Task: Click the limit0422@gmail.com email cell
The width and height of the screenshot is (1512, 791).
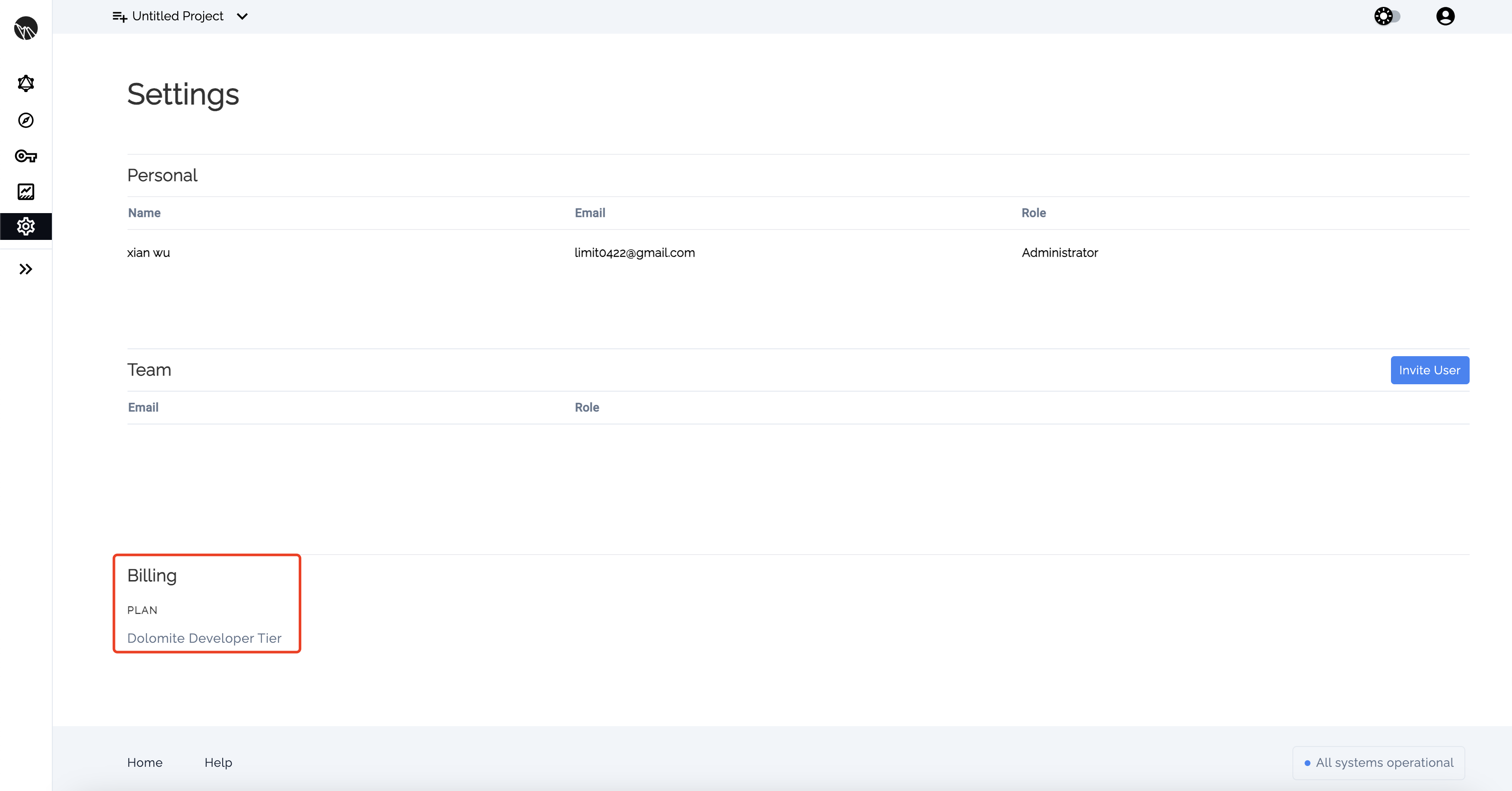Action: pyautogui.click(x=635, y=253)
